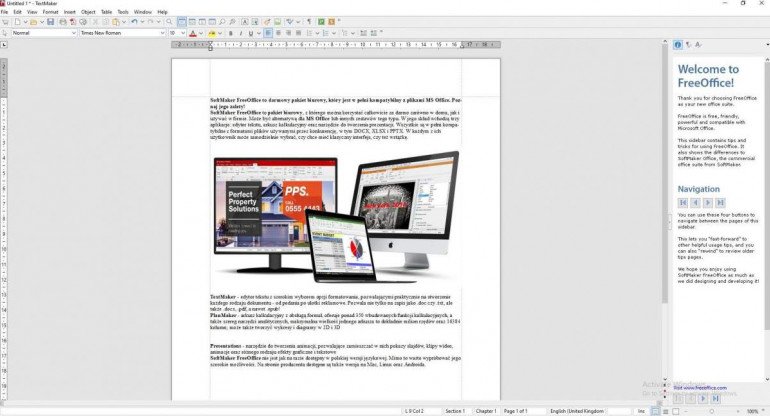Toggle centered text alignment
The image size is (770, 416).
pyautogui.click(x=278, y=33)
